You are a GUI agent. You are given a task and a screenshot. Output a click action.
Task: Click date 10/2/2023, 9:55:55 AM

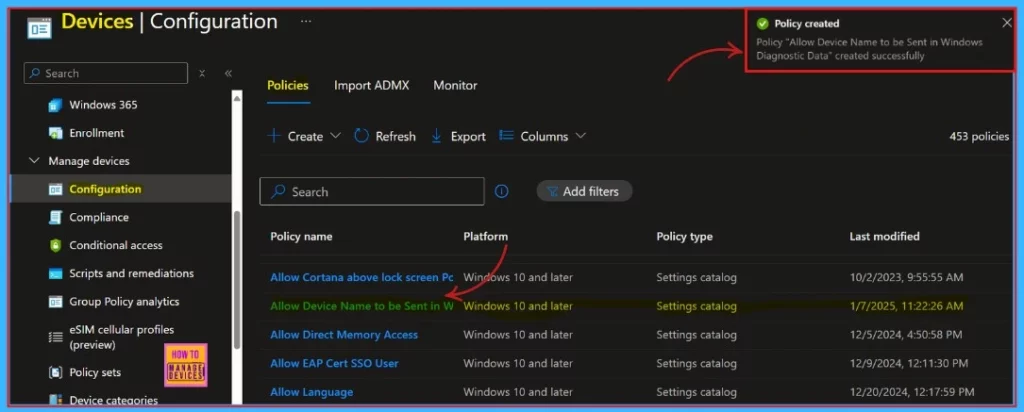(x=906, y=277)
